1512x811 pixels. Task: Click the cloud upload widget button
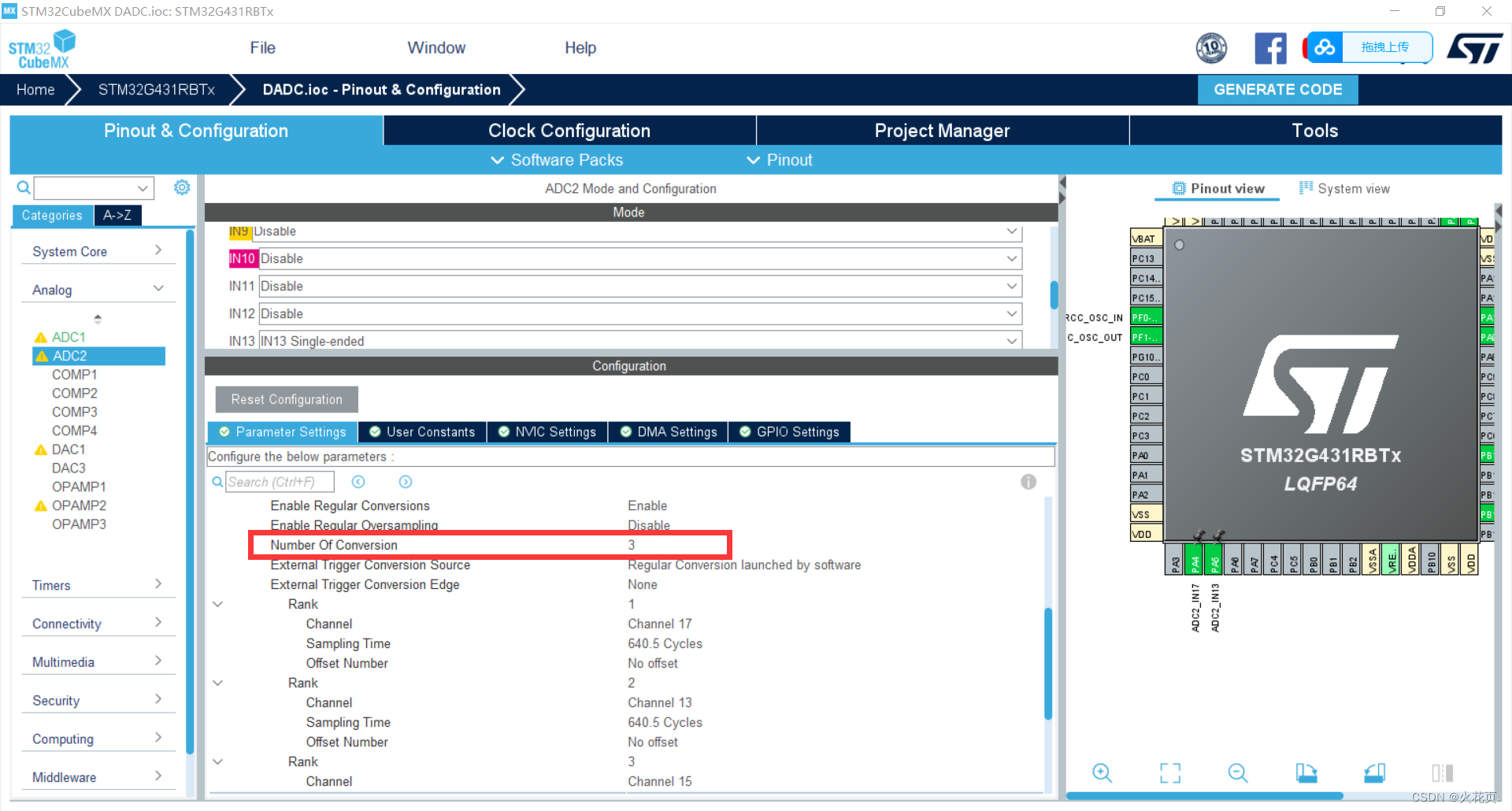[1369, 47]
